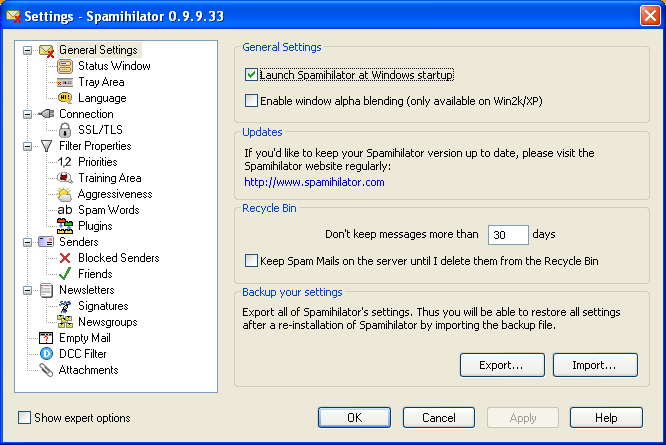Disable Launch Spamihilator at Windows startup
This screenshot has height=445, width=666.
tap(251, 75)
